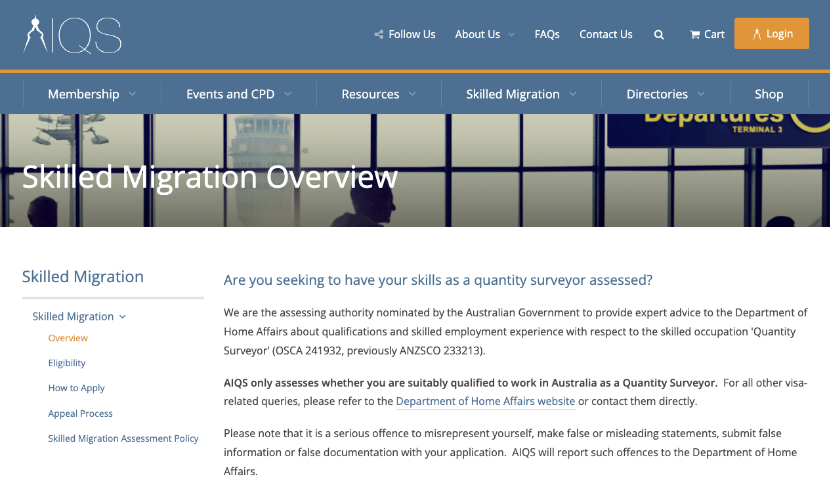Open the FAQs page
The image size is (830, 486).
pos(547,34)
